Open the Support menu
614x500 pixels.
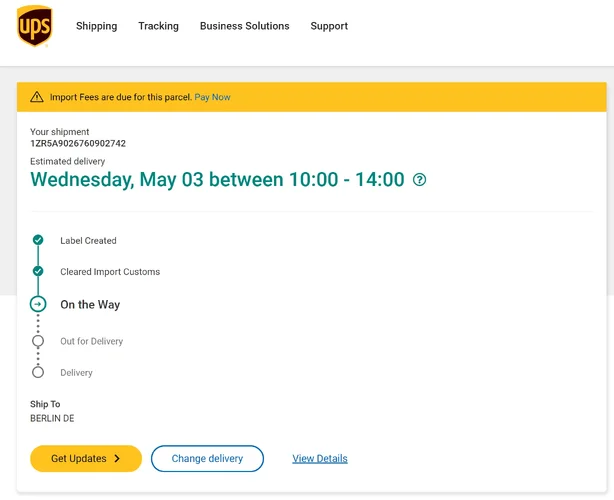coord(329,26)
